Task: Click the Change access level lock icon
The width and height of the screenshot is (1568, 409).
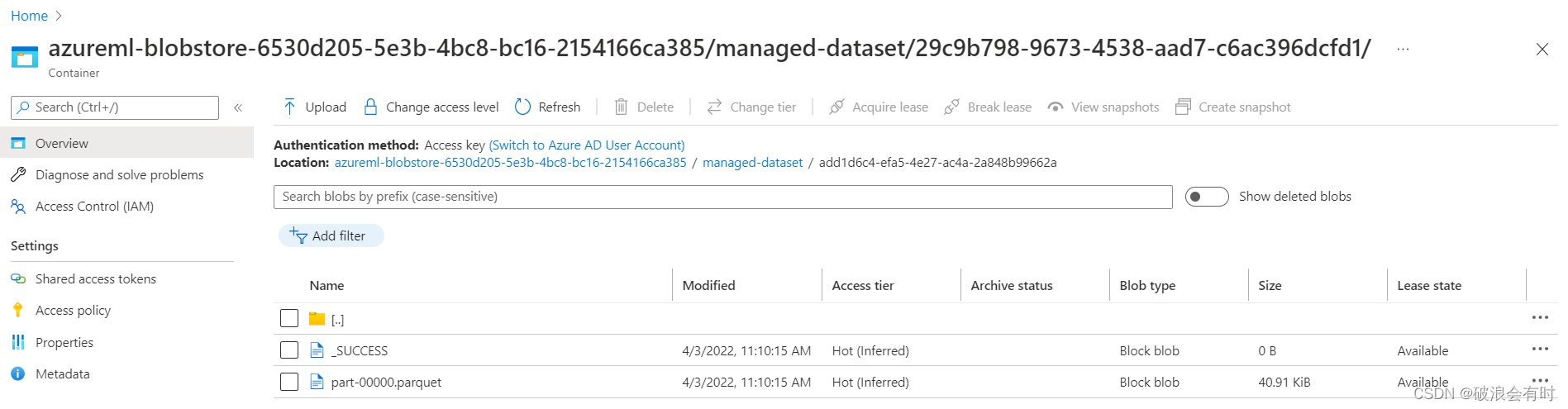Action: point(370,107)
